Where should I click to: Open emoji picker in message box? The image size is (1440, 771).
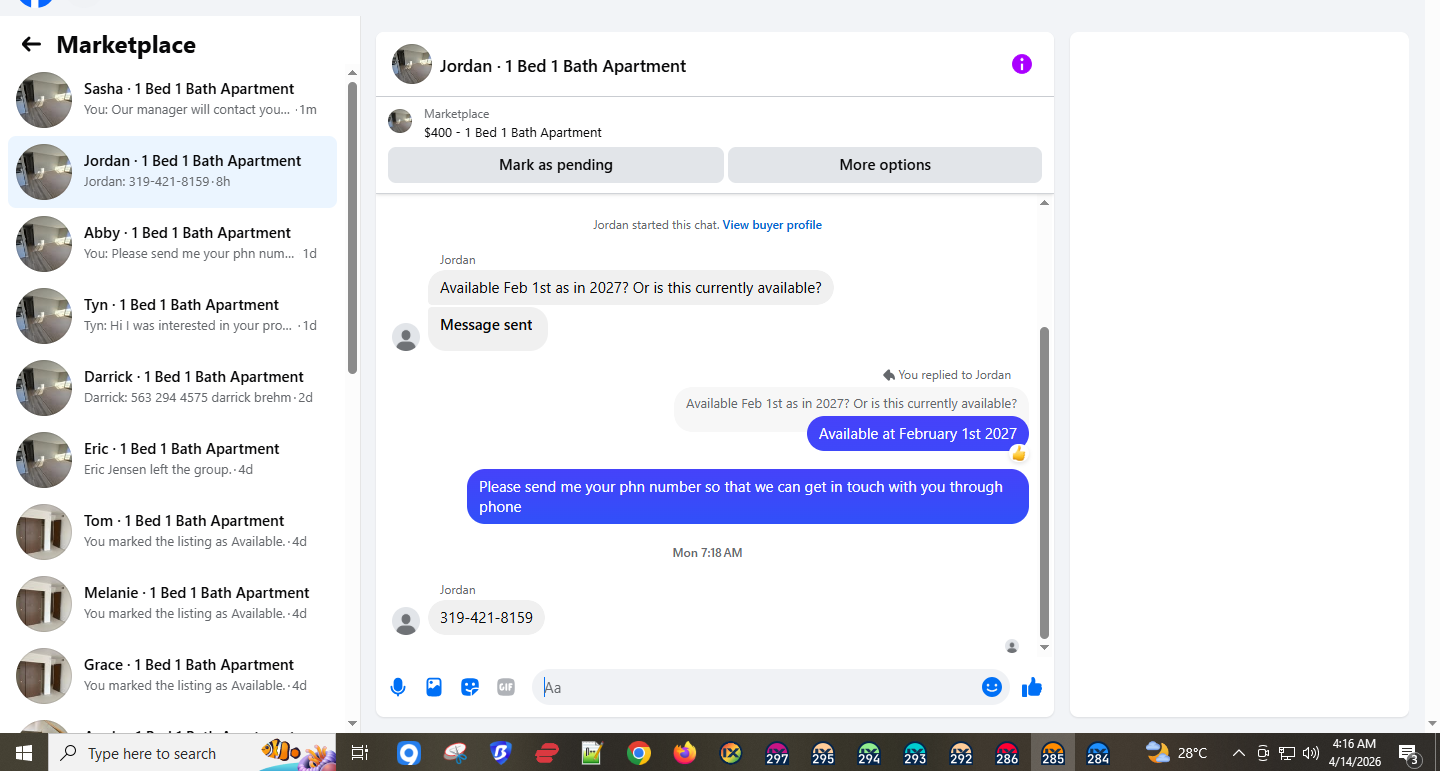991,687
